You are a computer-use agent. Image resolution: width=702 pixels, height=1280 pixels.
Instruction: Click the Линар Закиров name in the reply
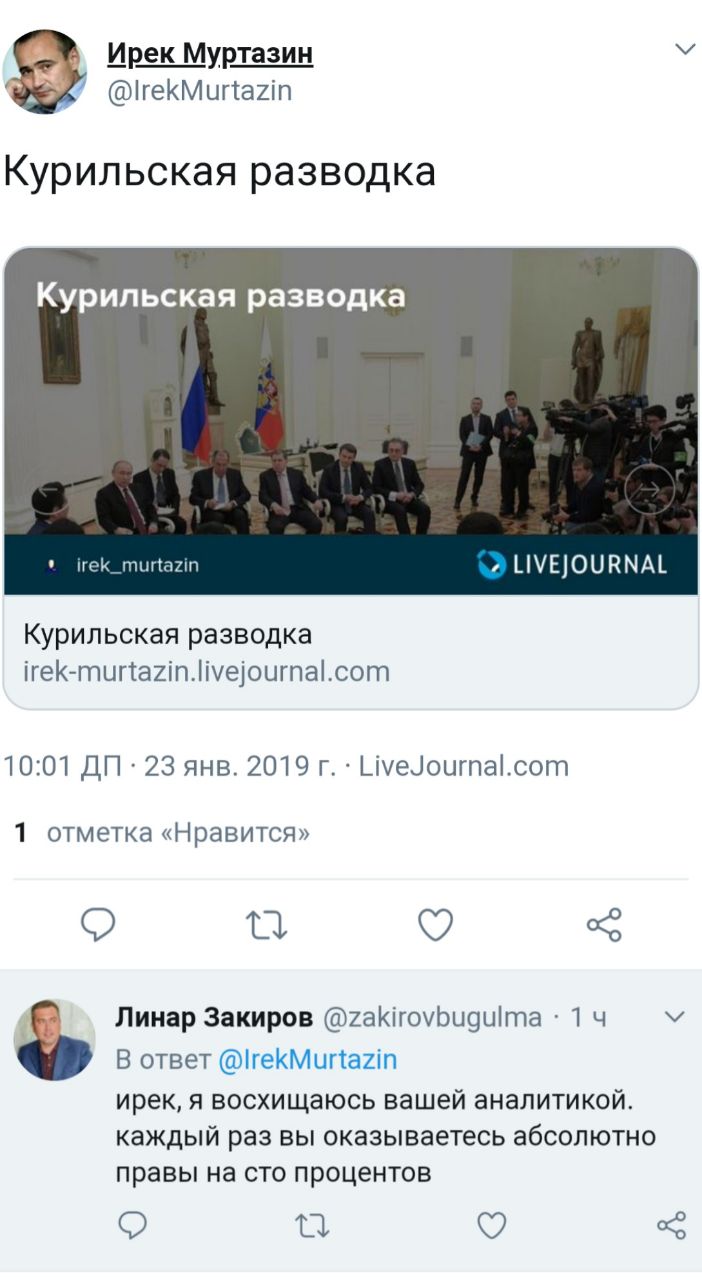click(x=213, y=1018)
